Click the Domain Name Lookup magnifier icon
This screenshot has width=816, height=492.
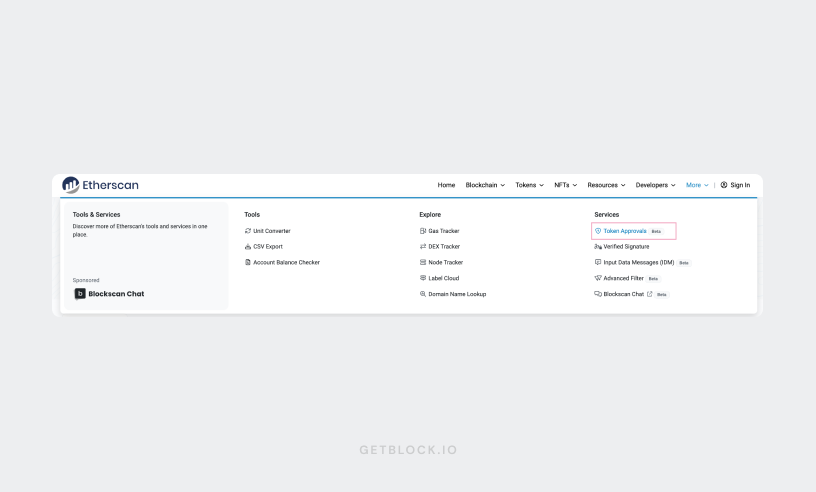[423, 294]
